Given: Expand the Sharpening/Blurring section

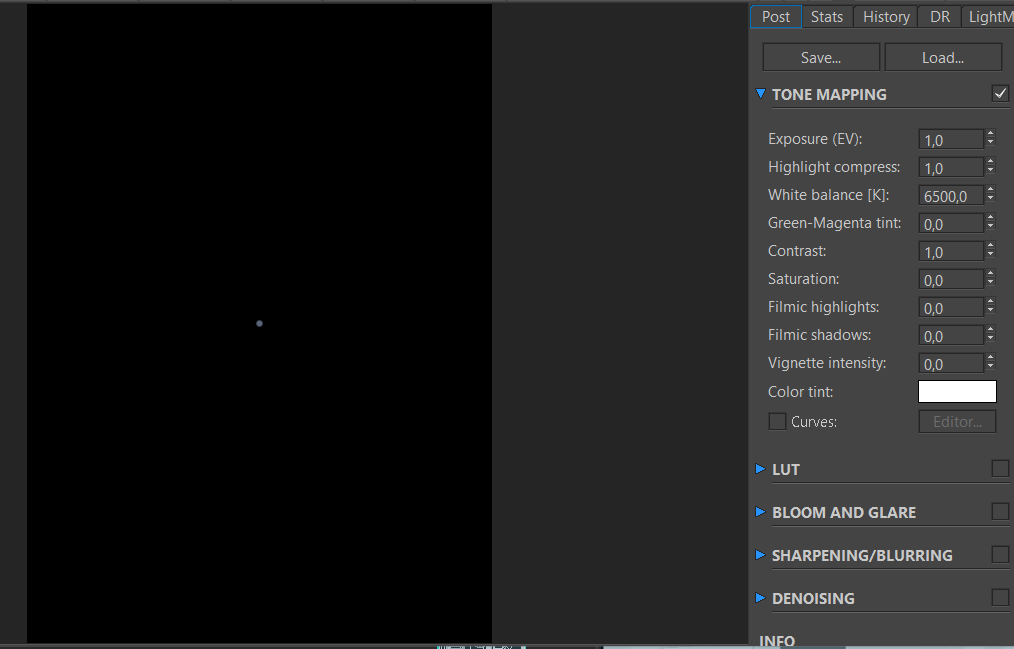Looking at the screenshot, I should (x=760, y=555).
